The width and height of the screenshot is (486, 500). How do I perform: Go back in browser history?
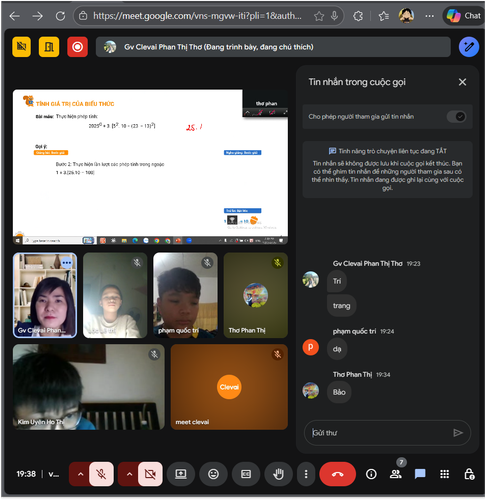click(15, 16)
